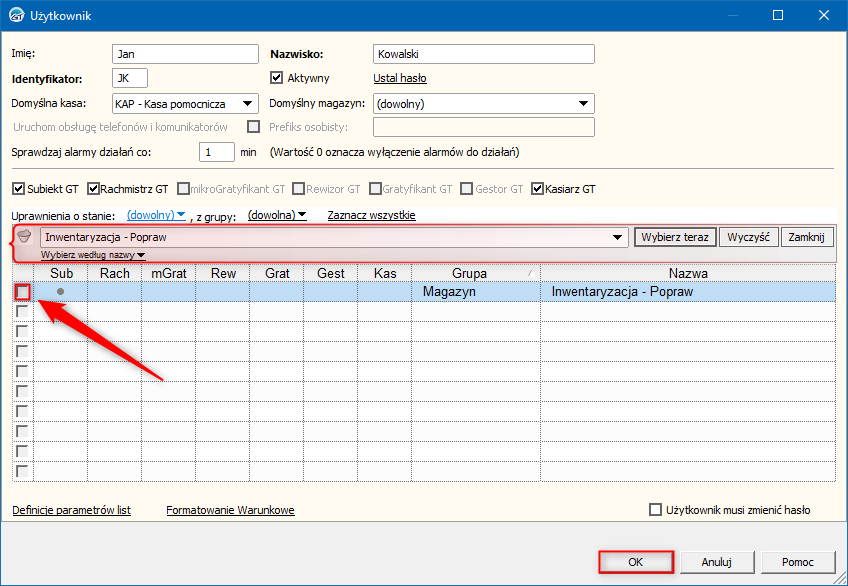Click the Użytkownik window app icon
Image resolution: width=848 pixels, height=586 pixels.
16,15
